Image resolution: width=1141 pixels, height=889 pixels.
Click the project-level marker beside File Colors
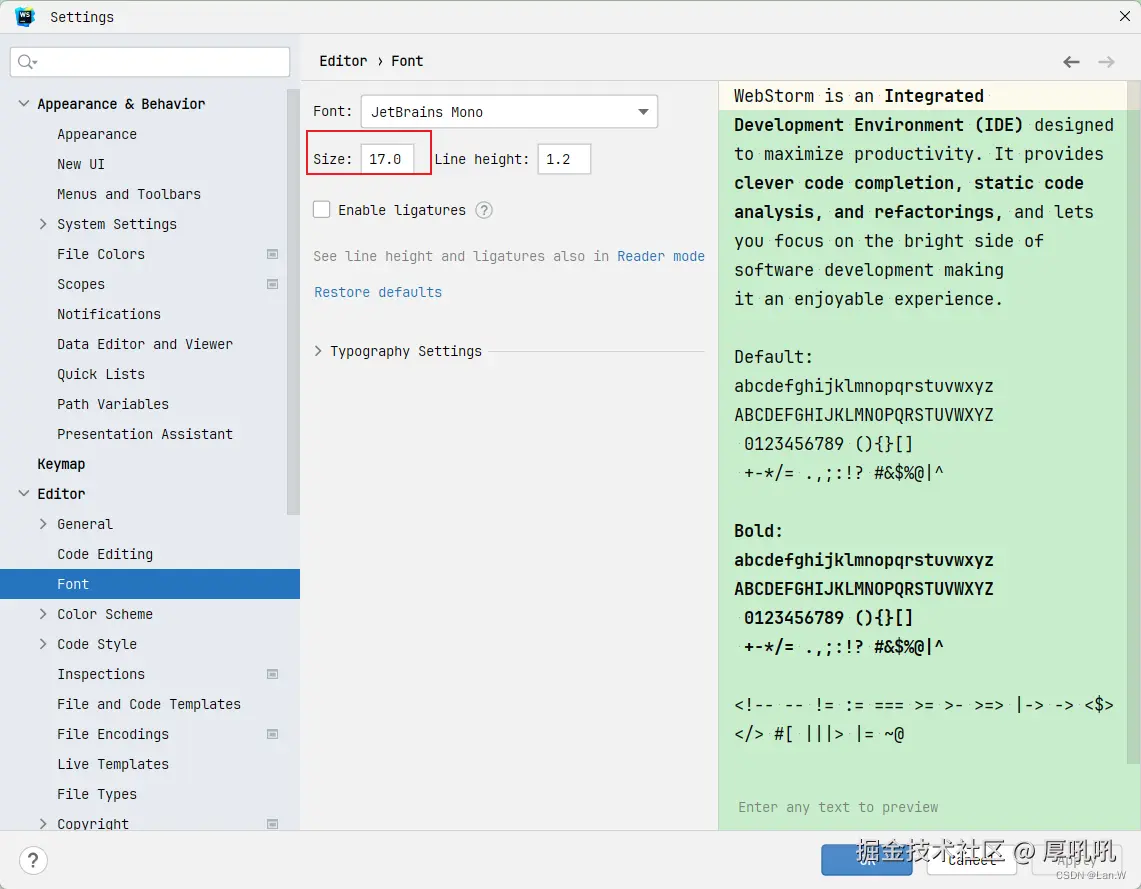(273, 254)
